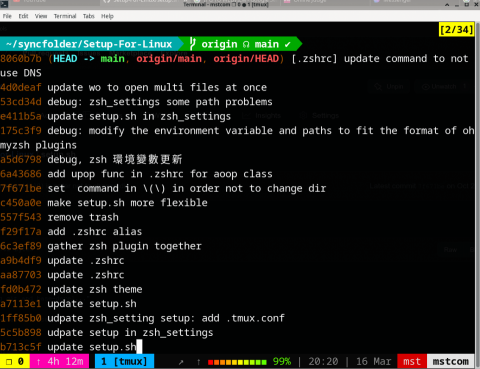Click the message 'remove trash'
Image resolution: width=480 pixels, height=369 pixels.
click(x=83, y=217)
